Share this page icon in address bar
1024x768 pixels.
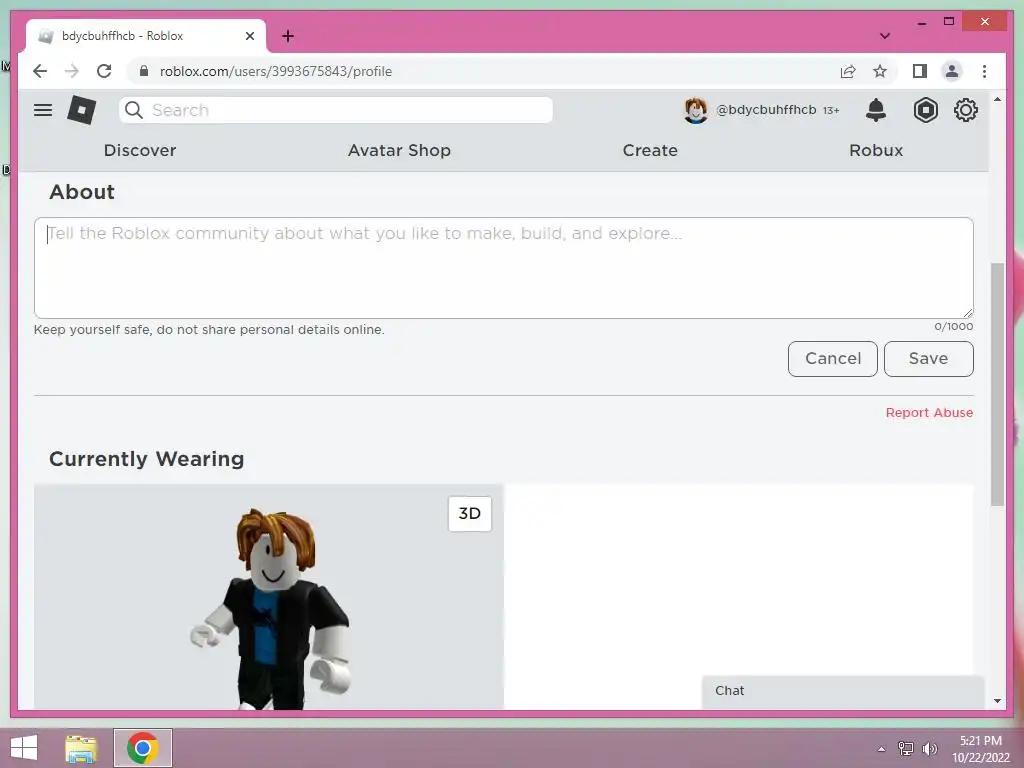848,71
